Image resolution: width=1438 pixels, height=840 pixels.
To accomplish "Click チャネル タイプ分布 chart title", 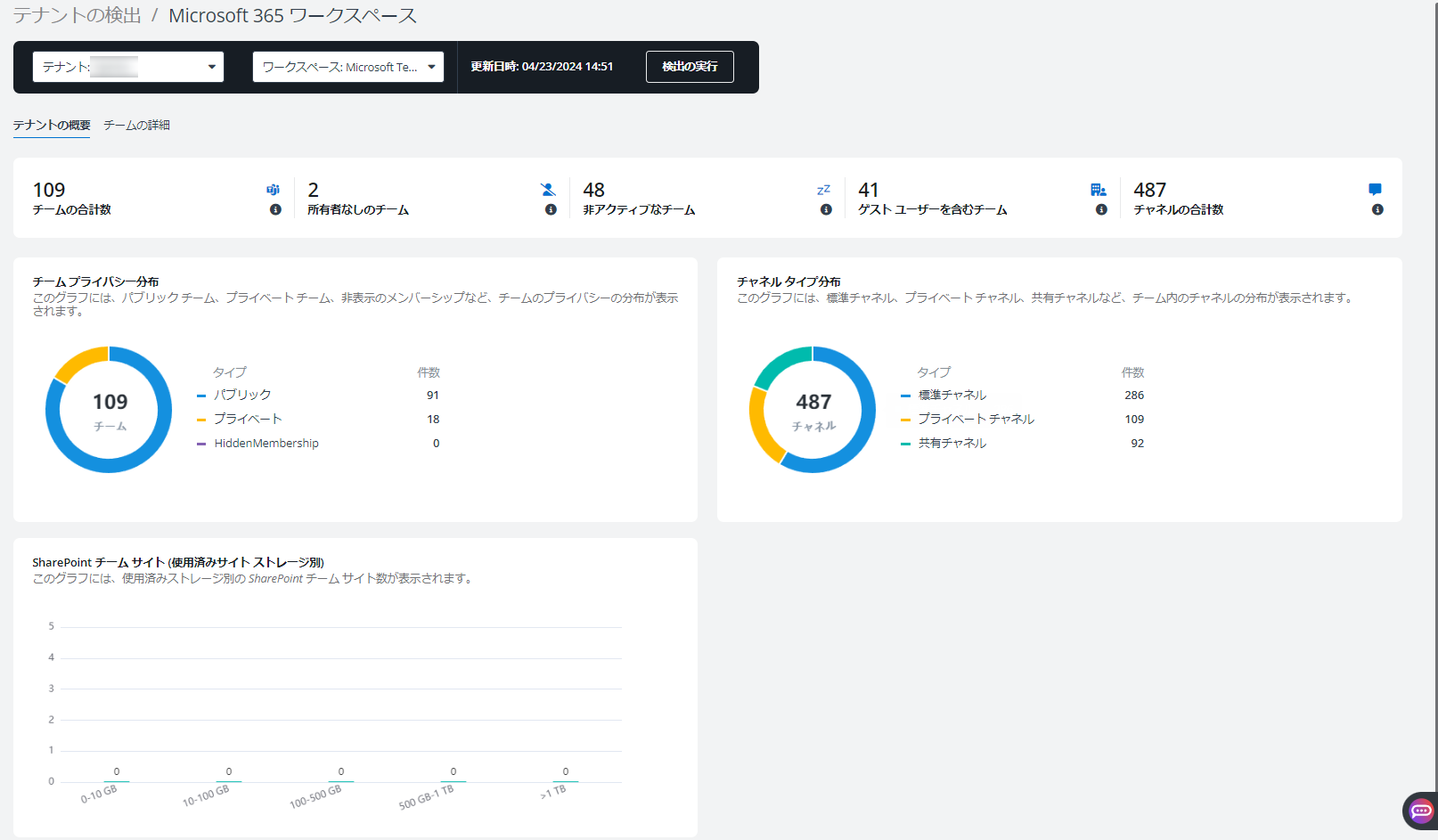I will pos(788,281).
